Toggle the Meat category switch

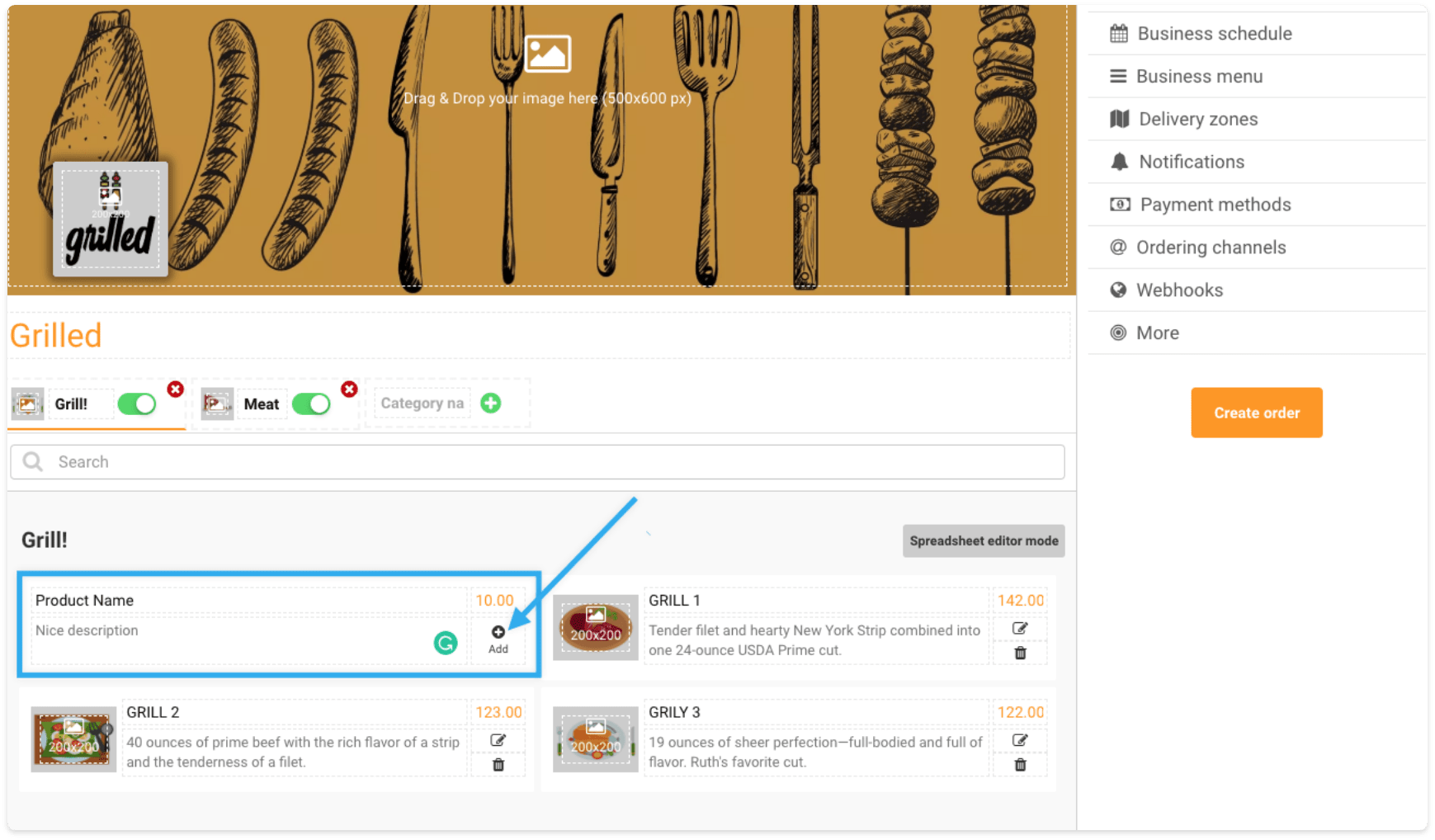point(311,403)
